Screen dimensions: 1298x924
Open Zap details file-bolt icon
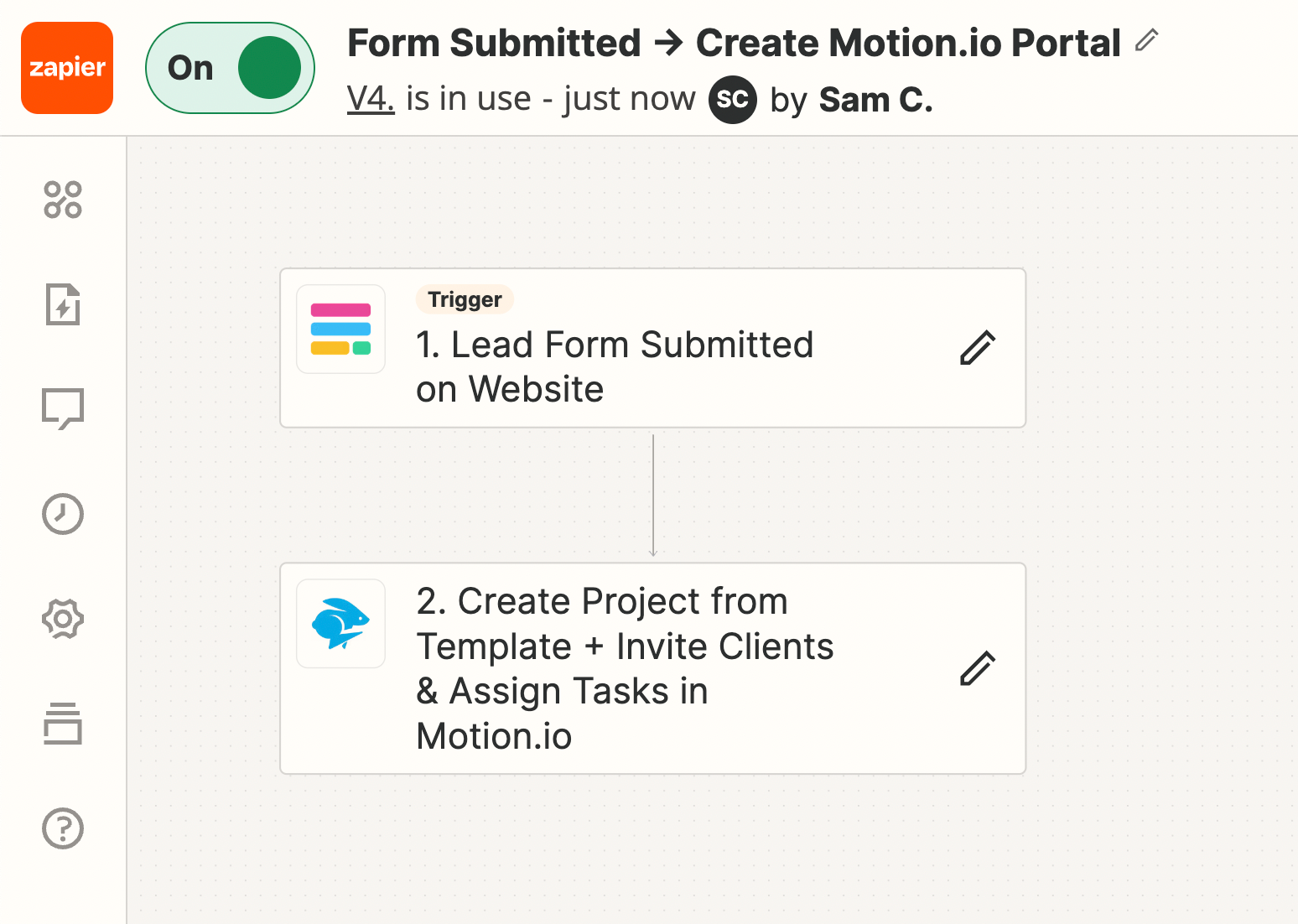point(63,304)
